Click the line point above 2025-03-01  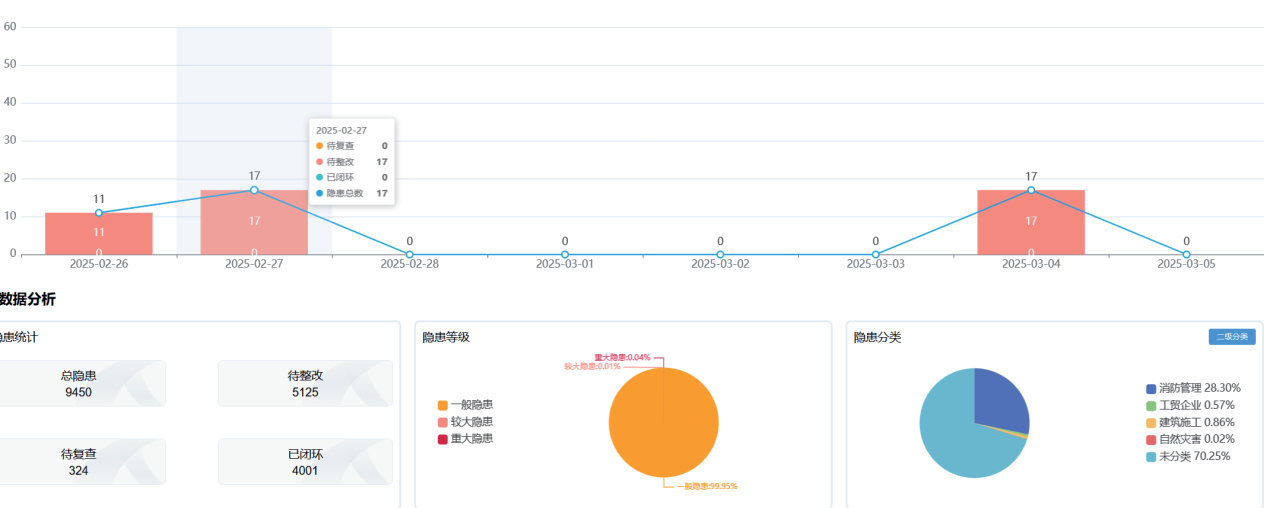coord(565,254)
